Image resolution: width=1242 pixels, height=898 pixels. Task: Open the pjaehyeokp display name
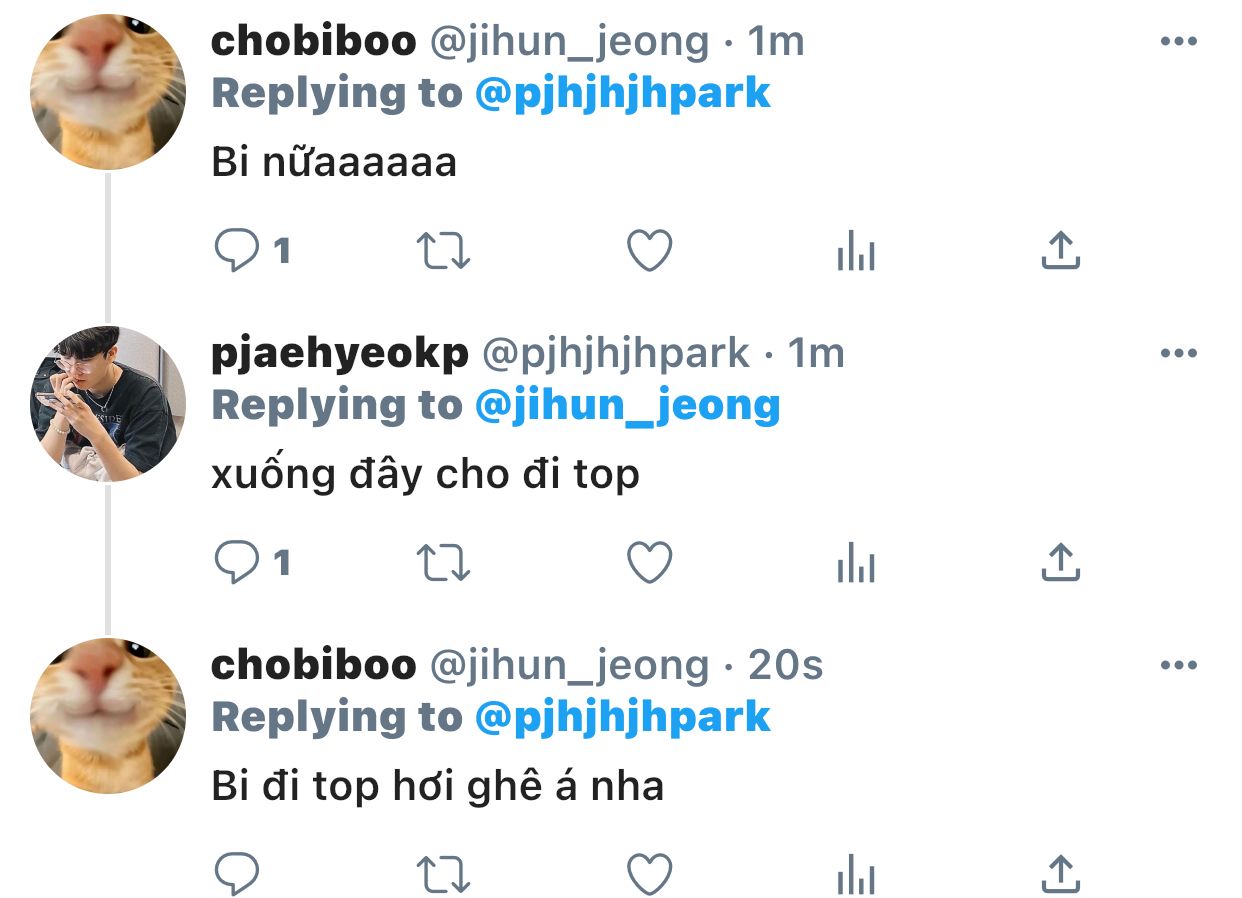[x=340, y=355]
